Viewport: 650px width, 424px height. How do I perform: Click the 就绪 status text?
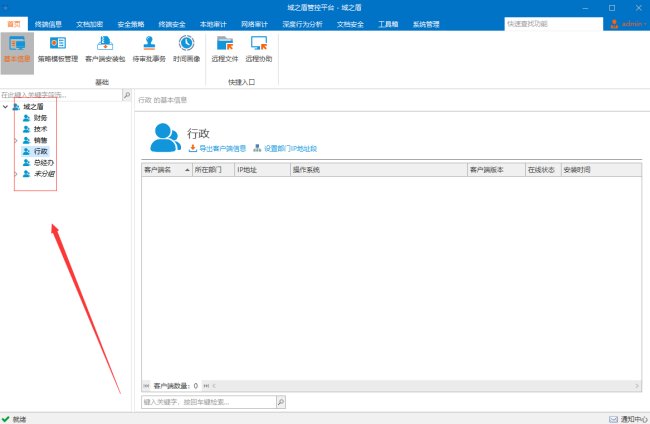(x=19, y=419)
